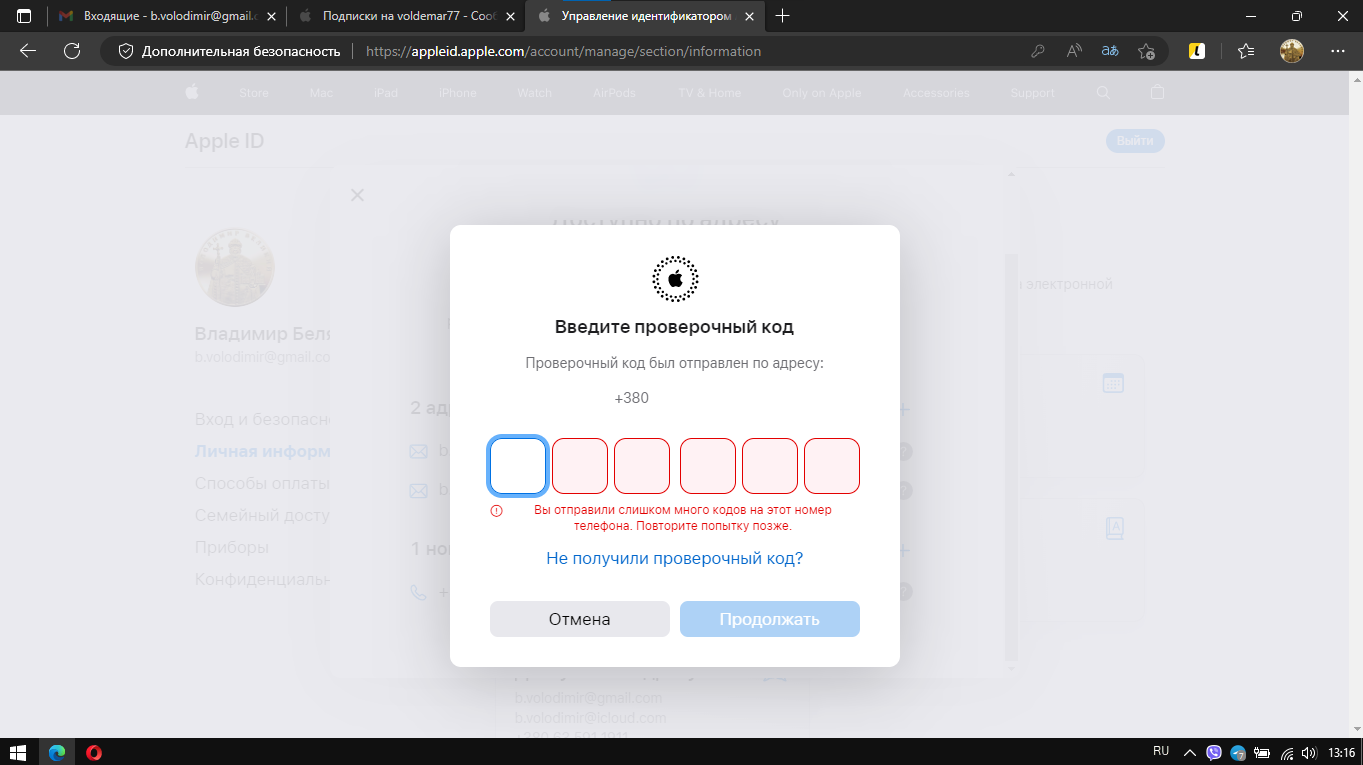Open Support in Apple navigation
This screenshot has width=1363, height=765.
(1033, 93)
